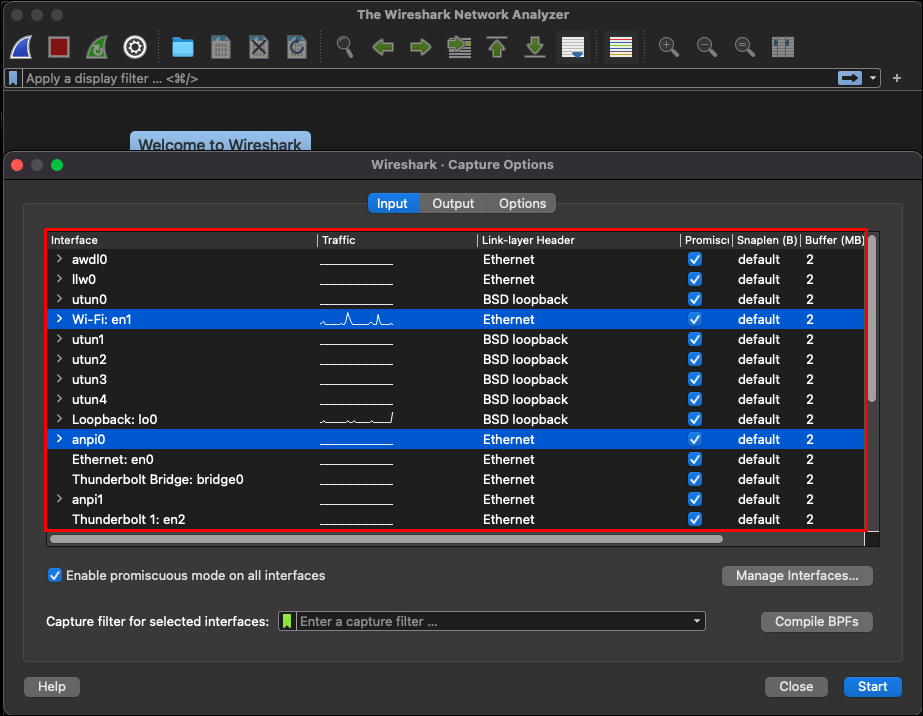The height and width of the screenshot is (716, 923).
Task: Toggle automatic scrolling in live capture
Action: (x=573, y=46)
